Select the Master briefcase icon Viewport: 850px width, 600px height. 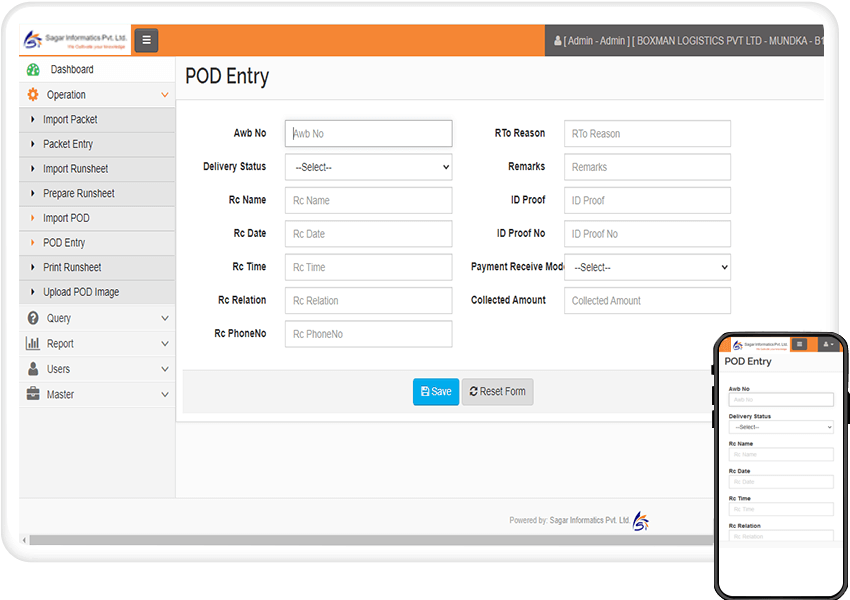[x=31, y=394]
